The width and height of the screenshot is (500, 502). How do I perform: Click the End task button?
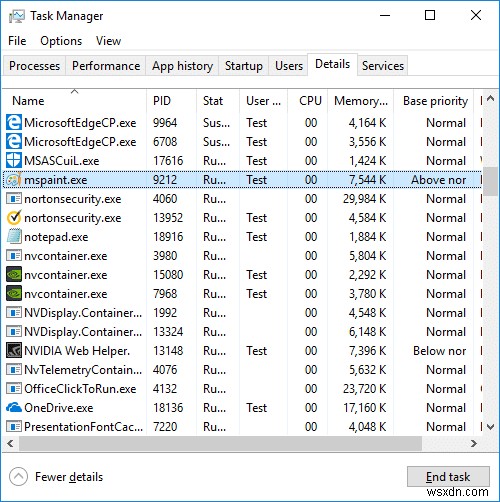(448, 477)
